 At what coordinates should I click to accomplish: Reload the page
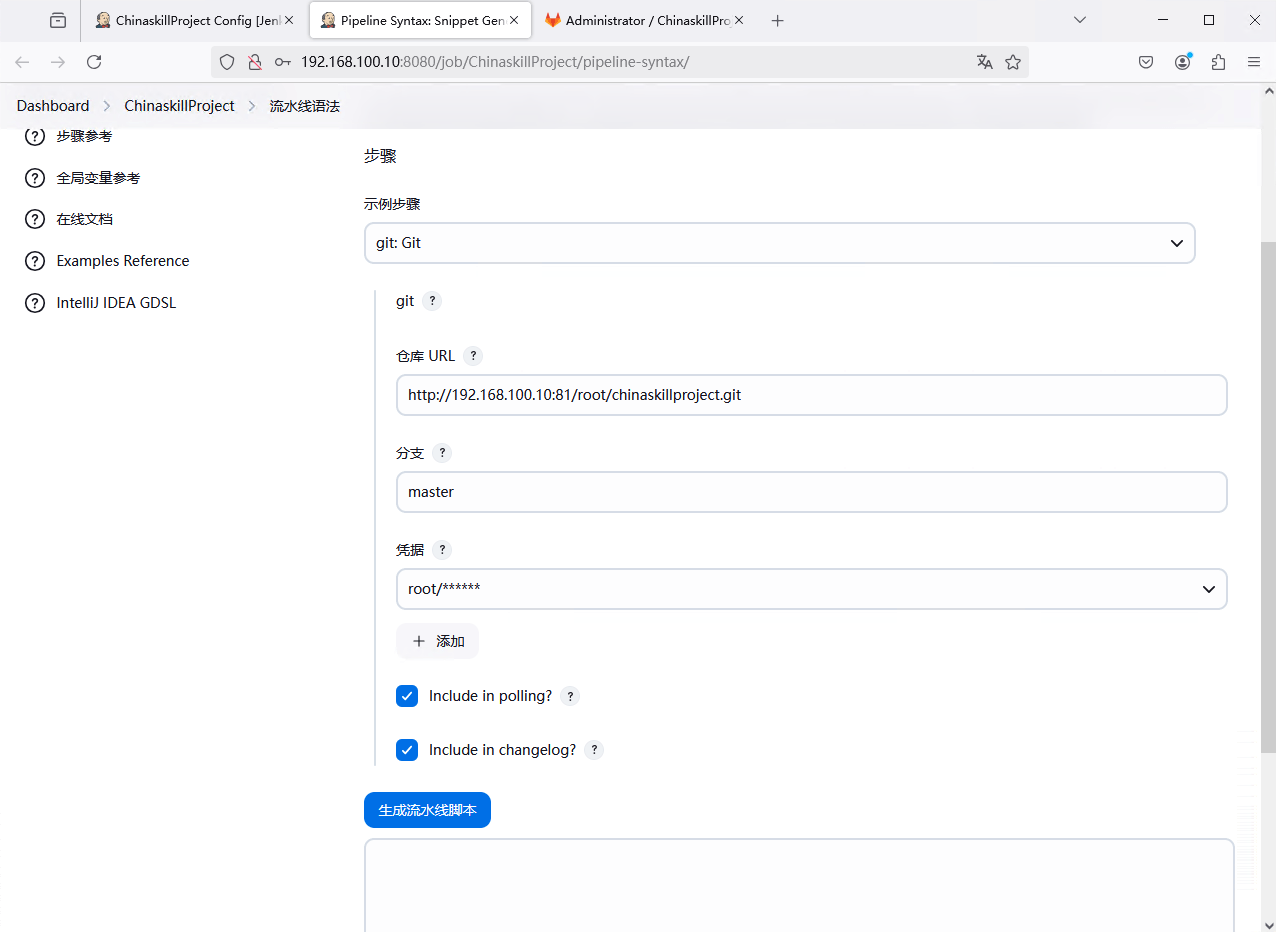click(x=94, y=62)
